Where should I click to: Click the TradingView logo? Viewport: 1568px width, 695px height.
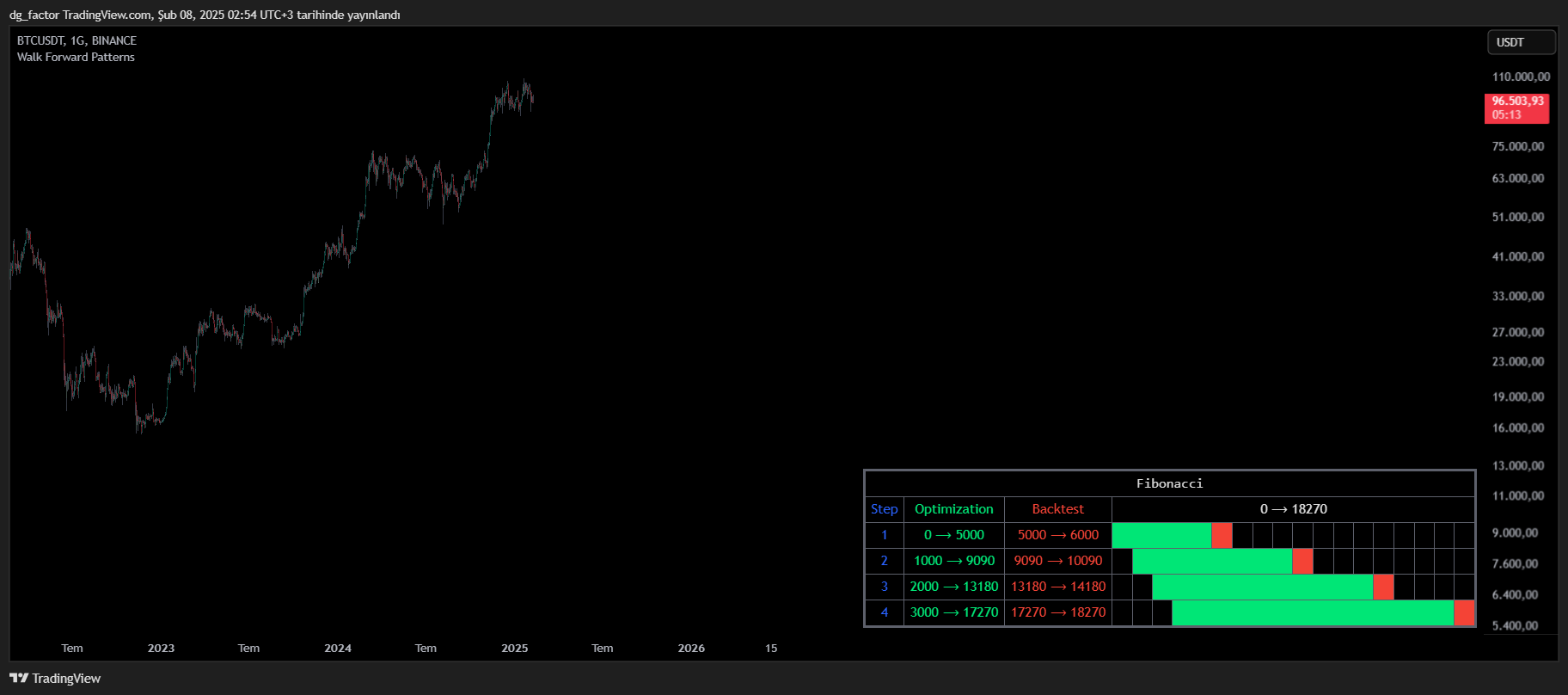(x=55, y=679)
